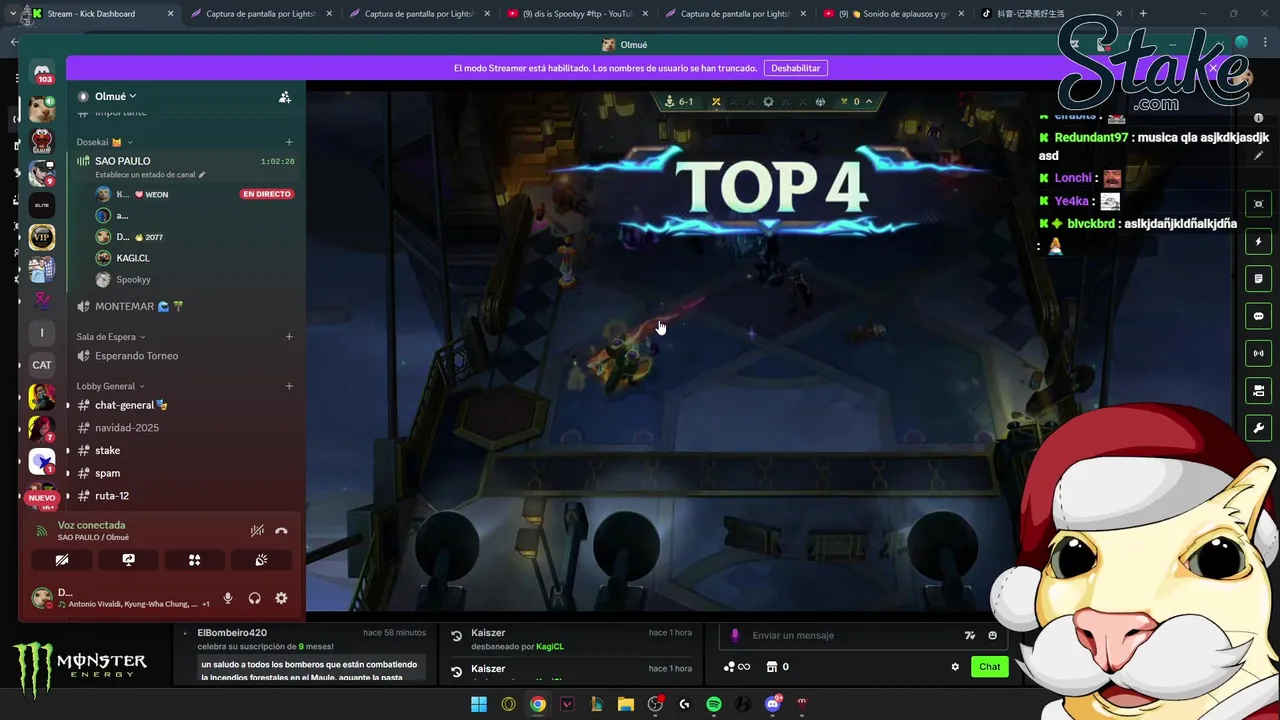The image size is (1280, 720).
Task: Click the chat bubble icon in Kick sidebar
Action: point(1258,316)
